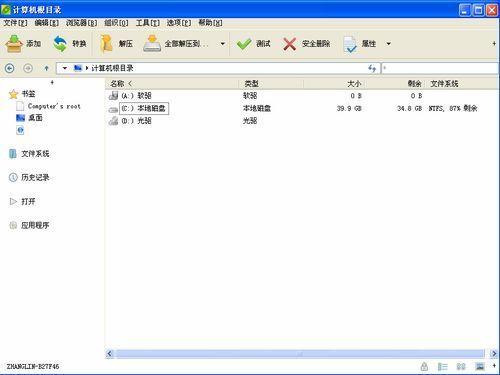Go forward with the right navigation arrow
Image resolution: width=500 pixels, height=375 pixels.
tap(28, 68)
